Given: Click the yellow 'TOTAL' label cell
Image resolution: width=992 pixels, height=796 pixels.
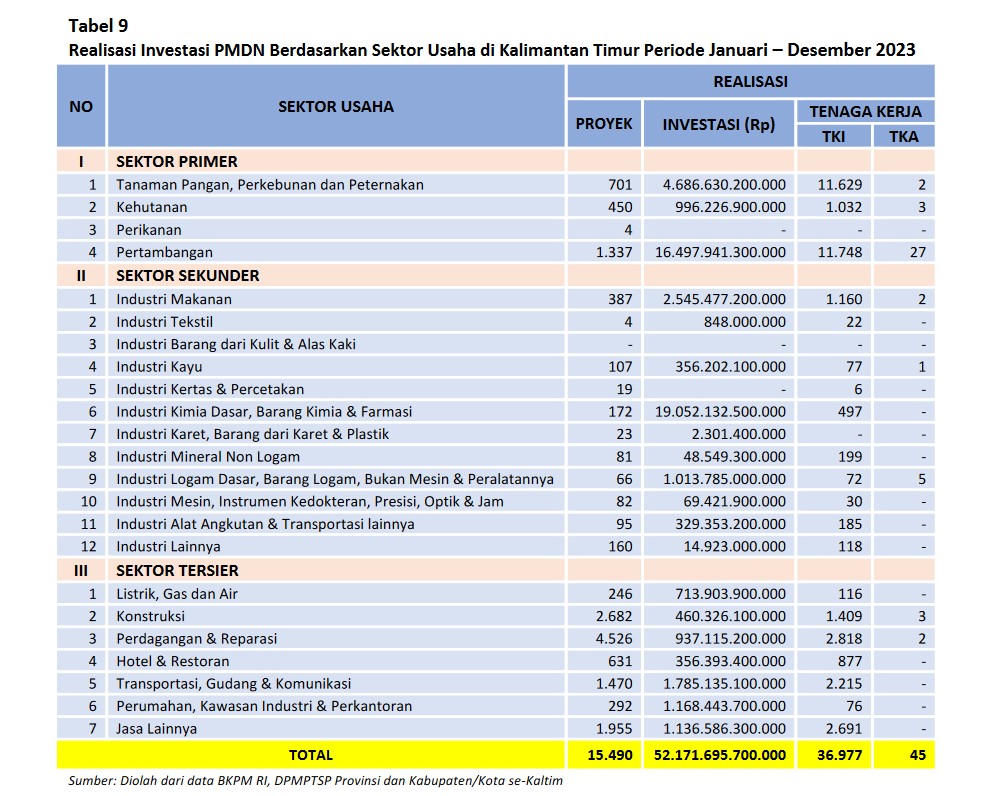Looking at the screenshot, I should click(311, 755).
